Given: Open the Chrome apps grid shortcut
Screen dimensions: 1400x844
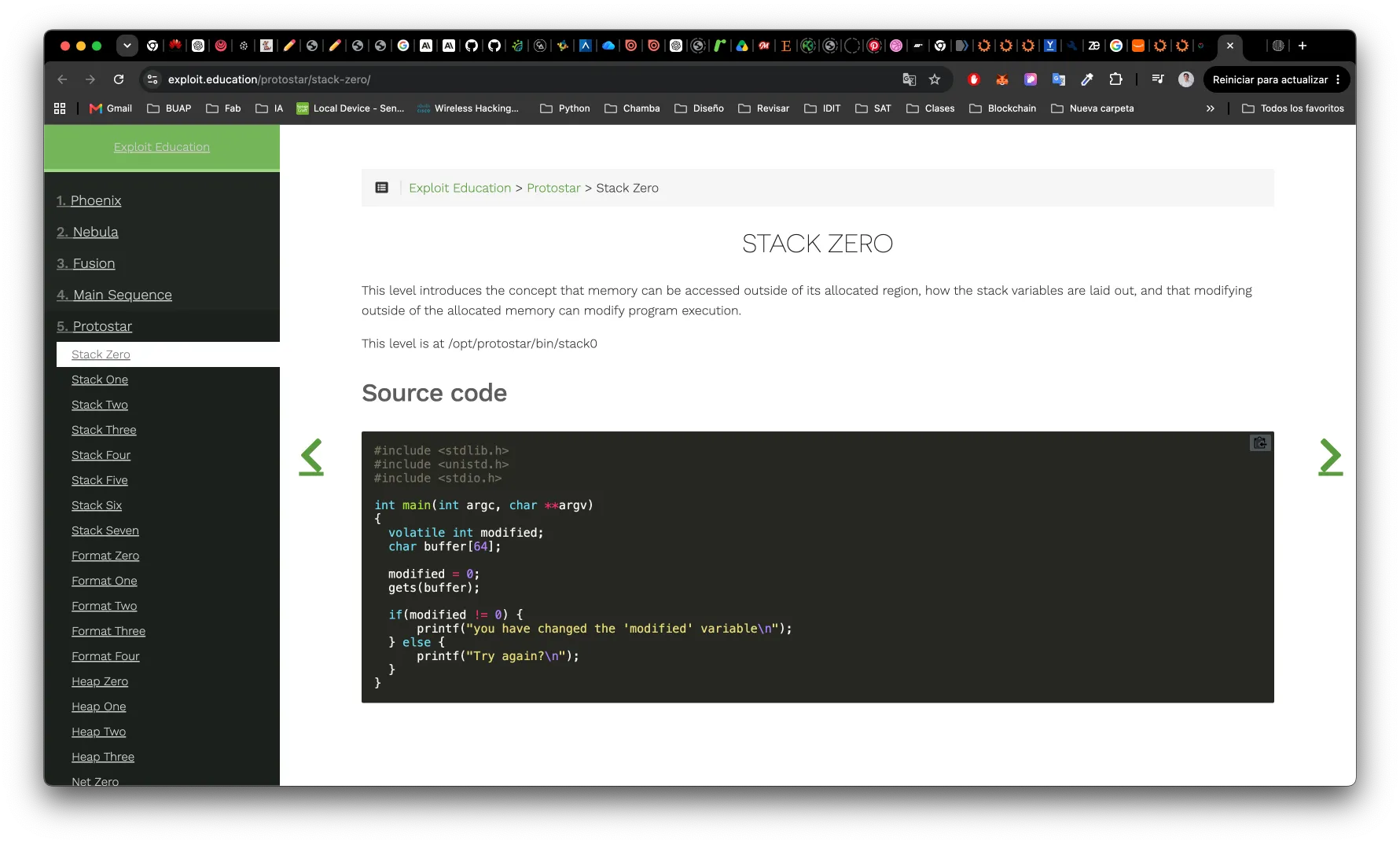Looking at the screenshot, I should pyautogui.click(x=60, y=108).
